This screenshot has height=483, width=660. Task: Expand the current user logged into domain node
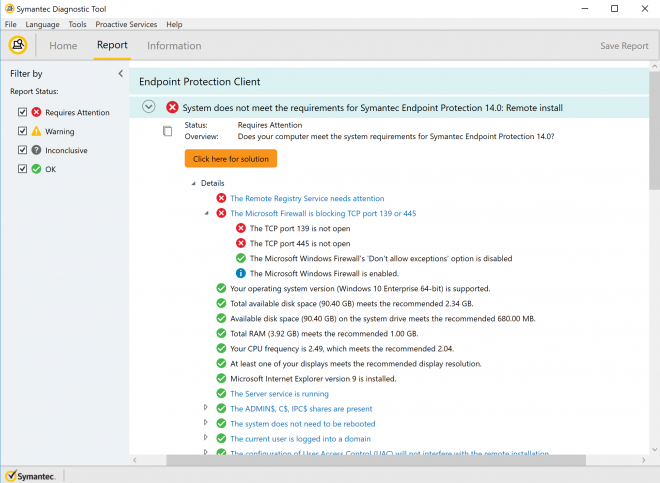click(x=205, y=438)
